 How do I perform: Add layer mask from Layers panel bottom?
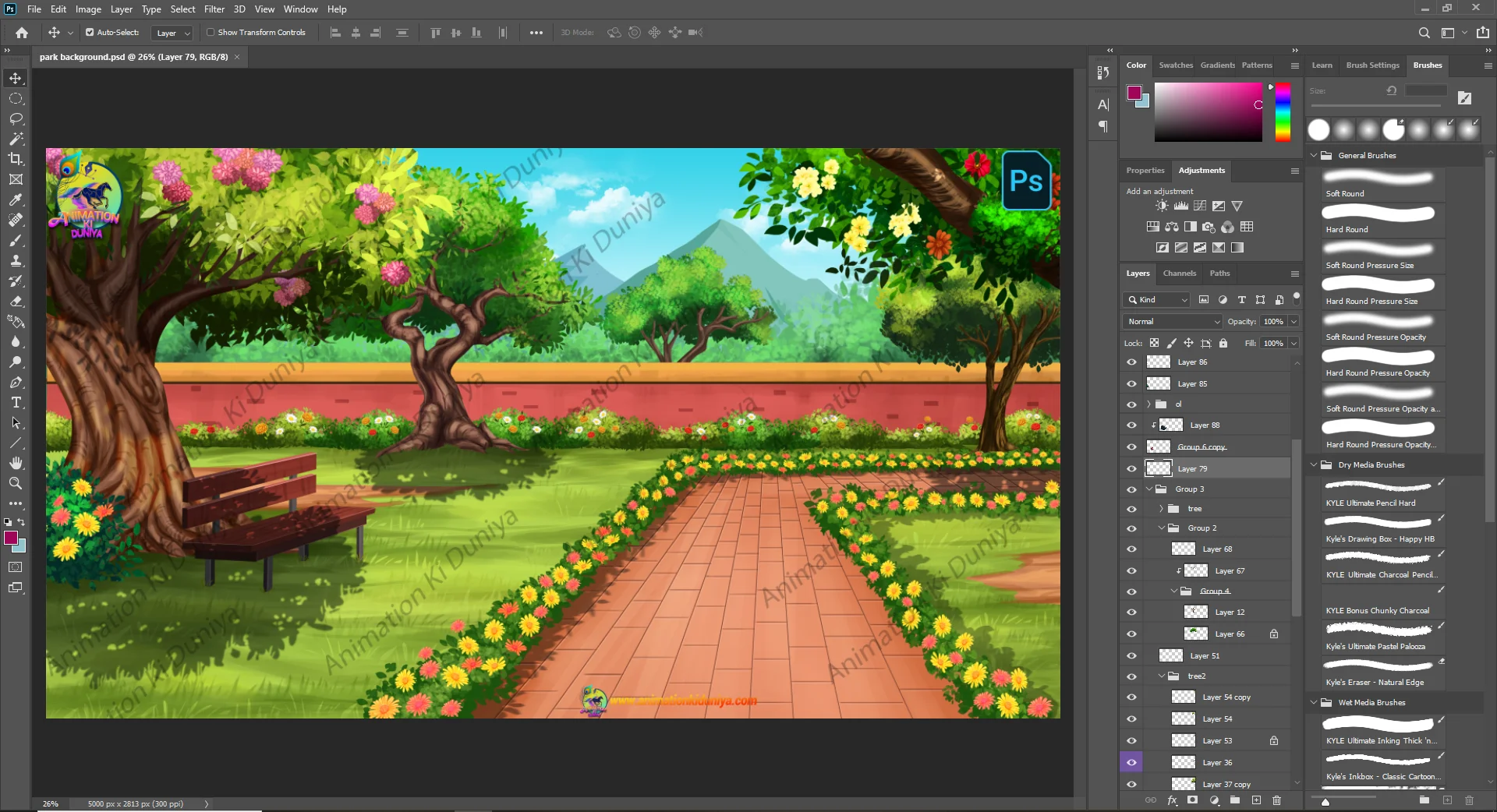1192,800
